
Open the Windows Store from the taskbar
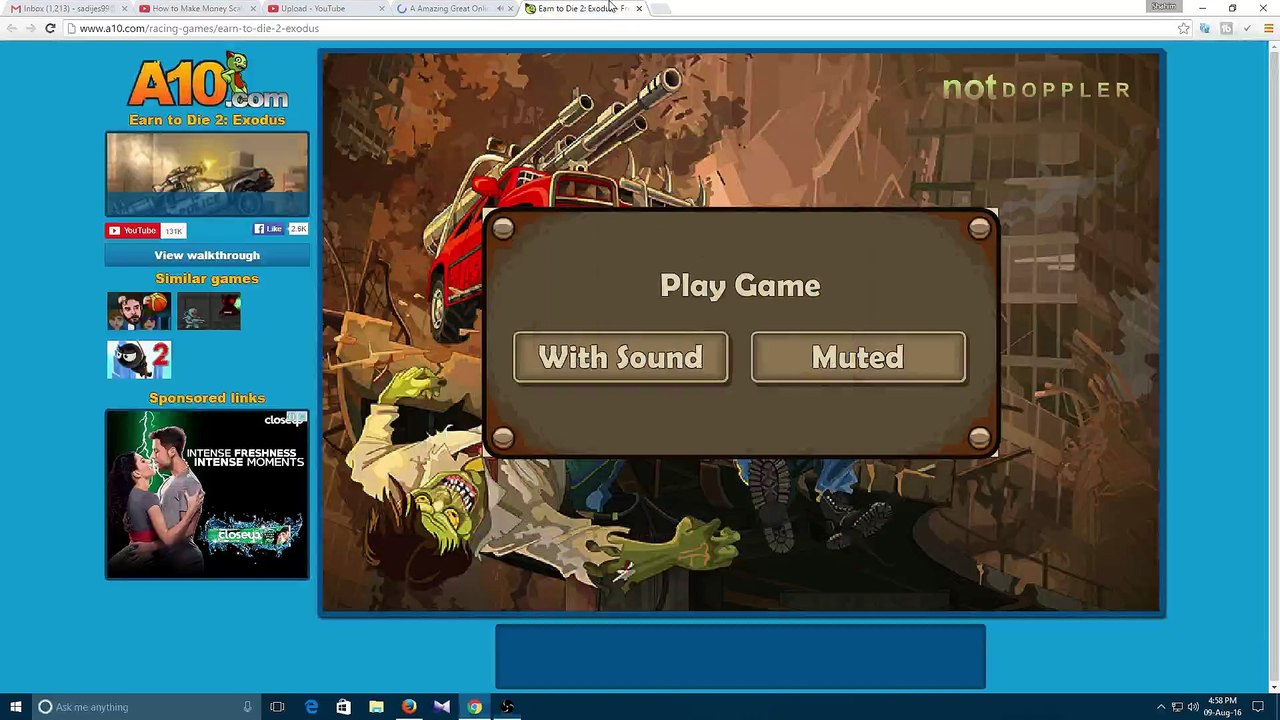343,707
